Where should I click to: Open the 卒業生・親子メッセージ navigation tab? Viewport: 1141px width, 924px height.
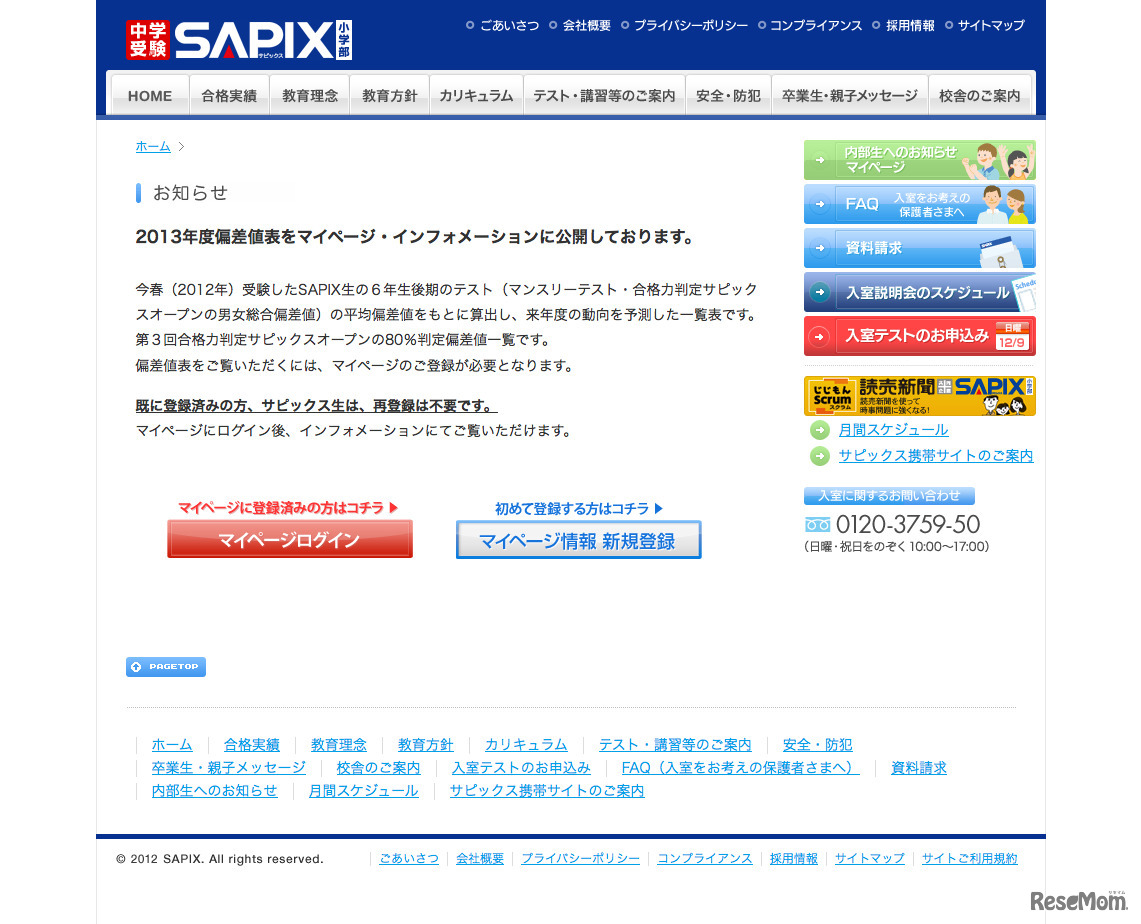pyautogui.click(x=850, y=95)
